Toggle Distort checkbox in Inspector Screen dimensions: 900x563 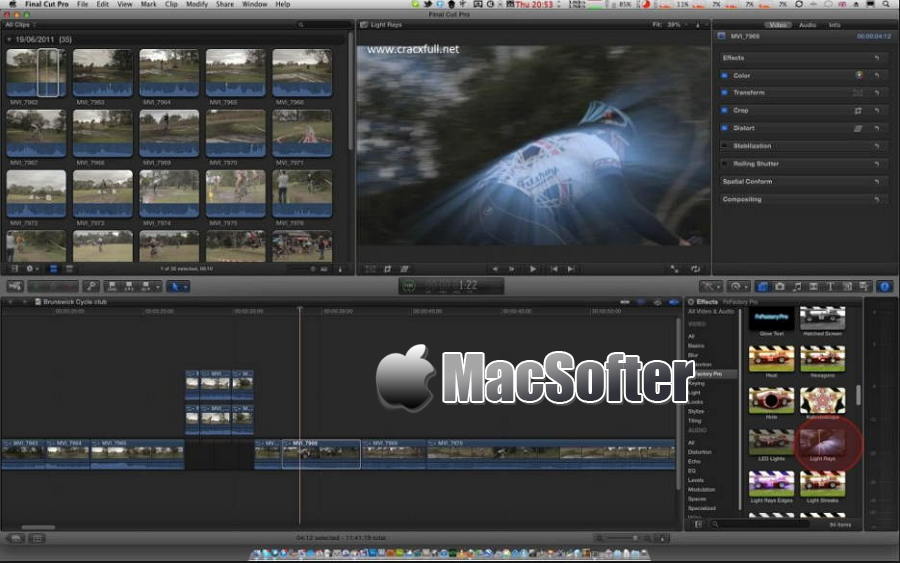point(724,128)
